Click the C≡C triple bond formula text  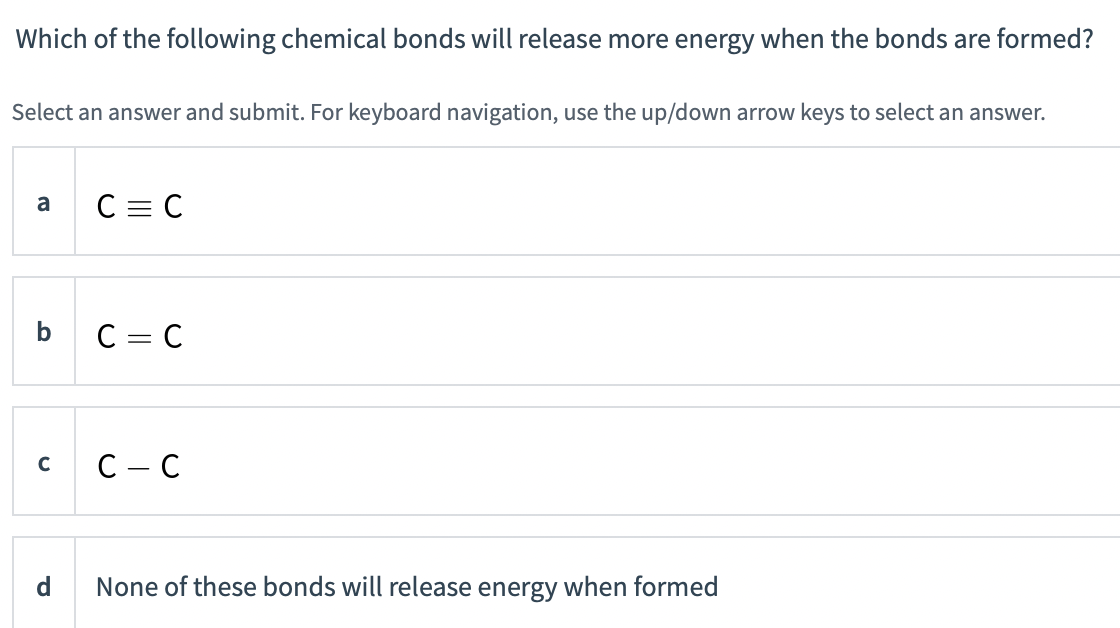[138, 206]
